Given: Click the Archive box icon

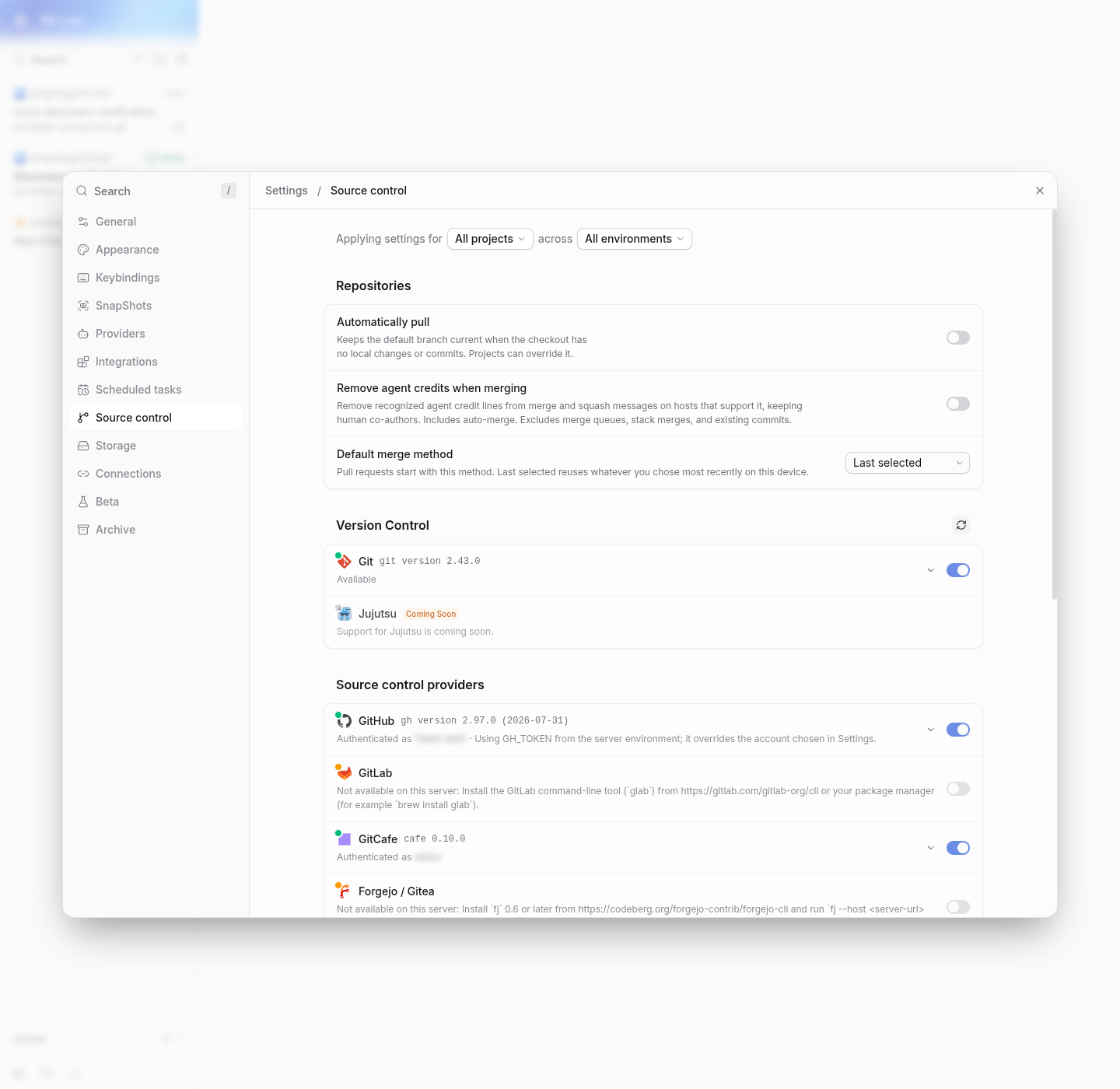Looking at the screenshot, I should (x=83, y=530).
